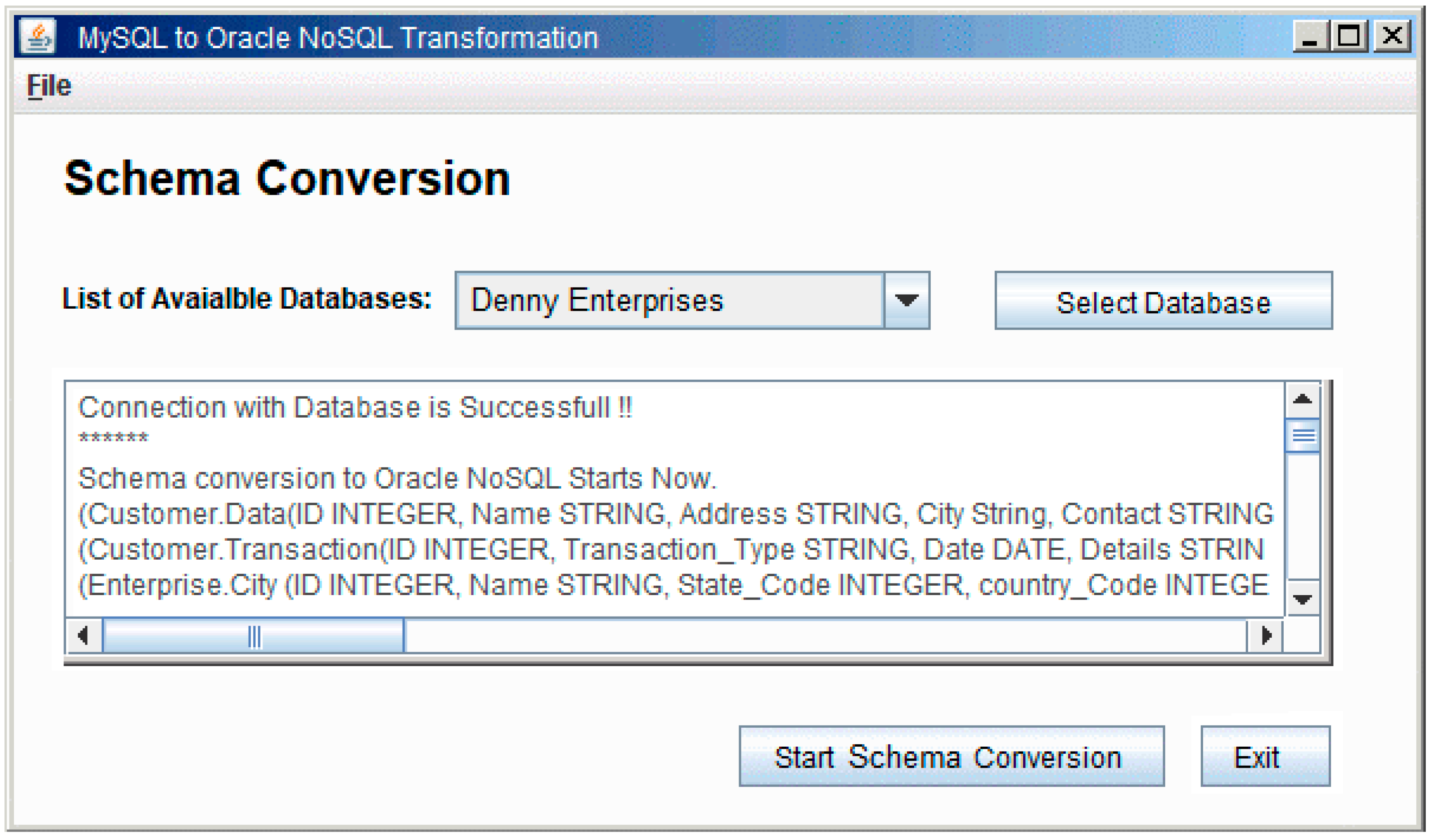Click the Enterprise.City line in output log
This screenshot has height=840, width=1432.
[x=673, y=585]
